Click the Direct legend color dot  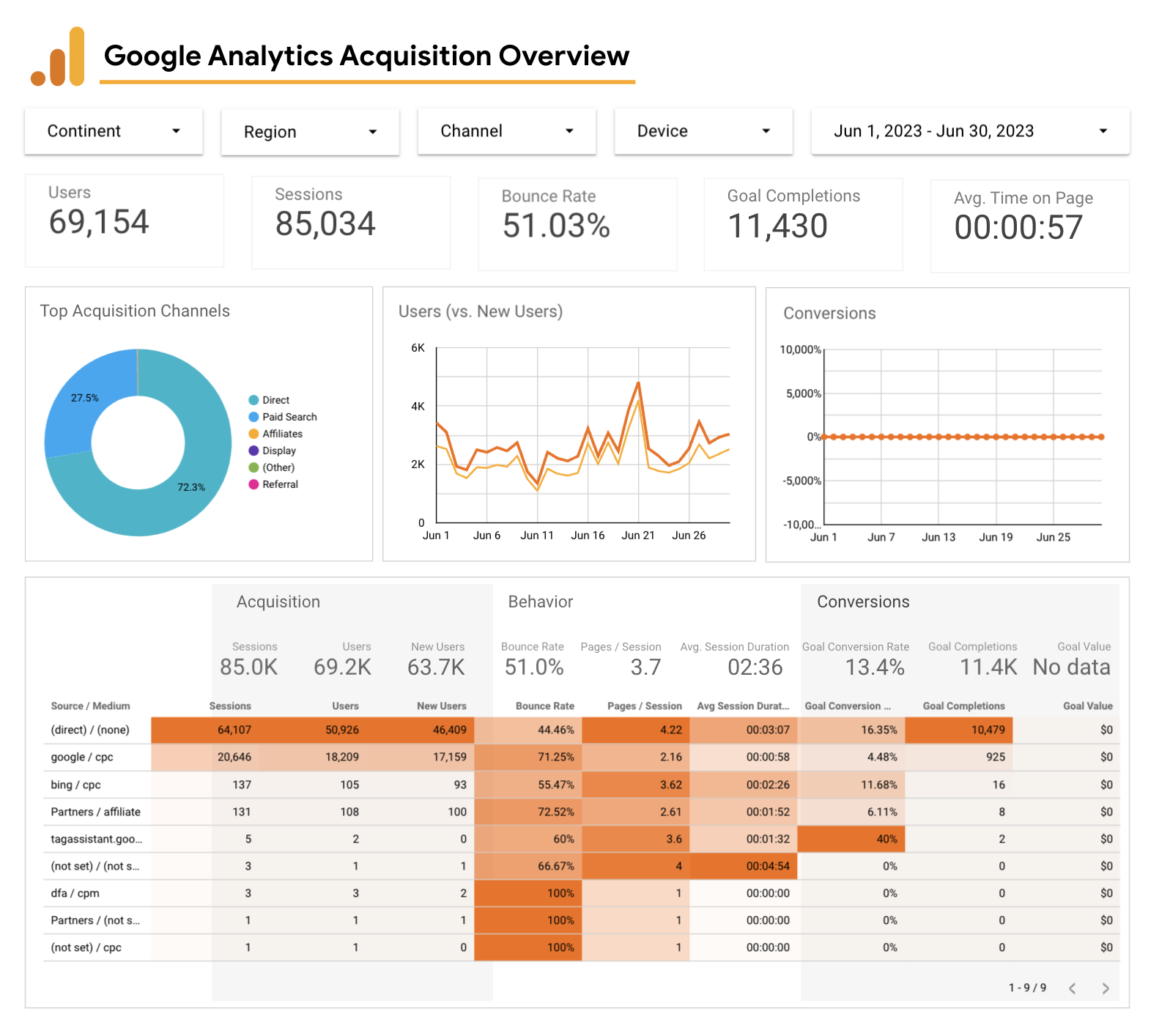coord(253,400)
